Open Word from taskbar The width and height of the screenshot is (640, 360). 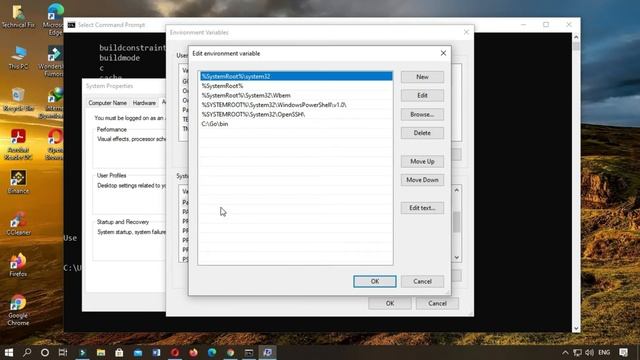tap(156, 352)
